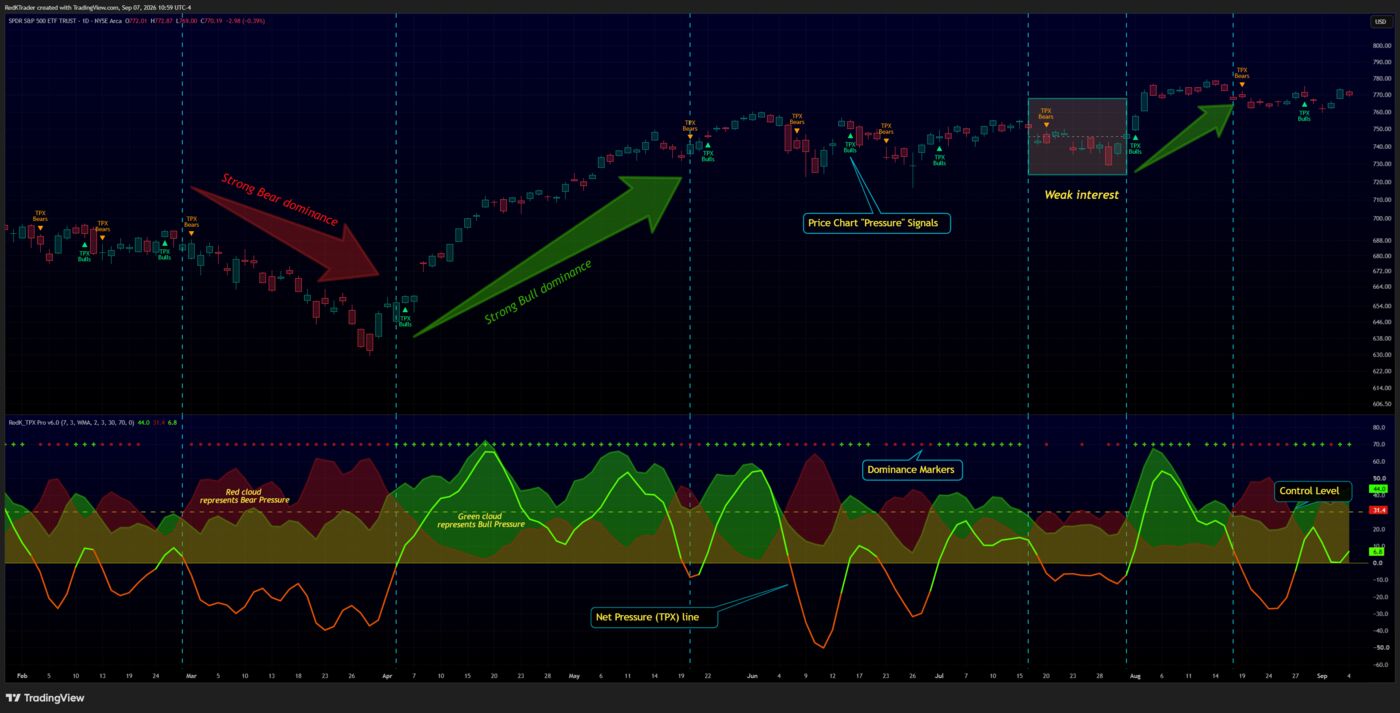
Task: Open the USD currency selector
Action: (1380, 21)
